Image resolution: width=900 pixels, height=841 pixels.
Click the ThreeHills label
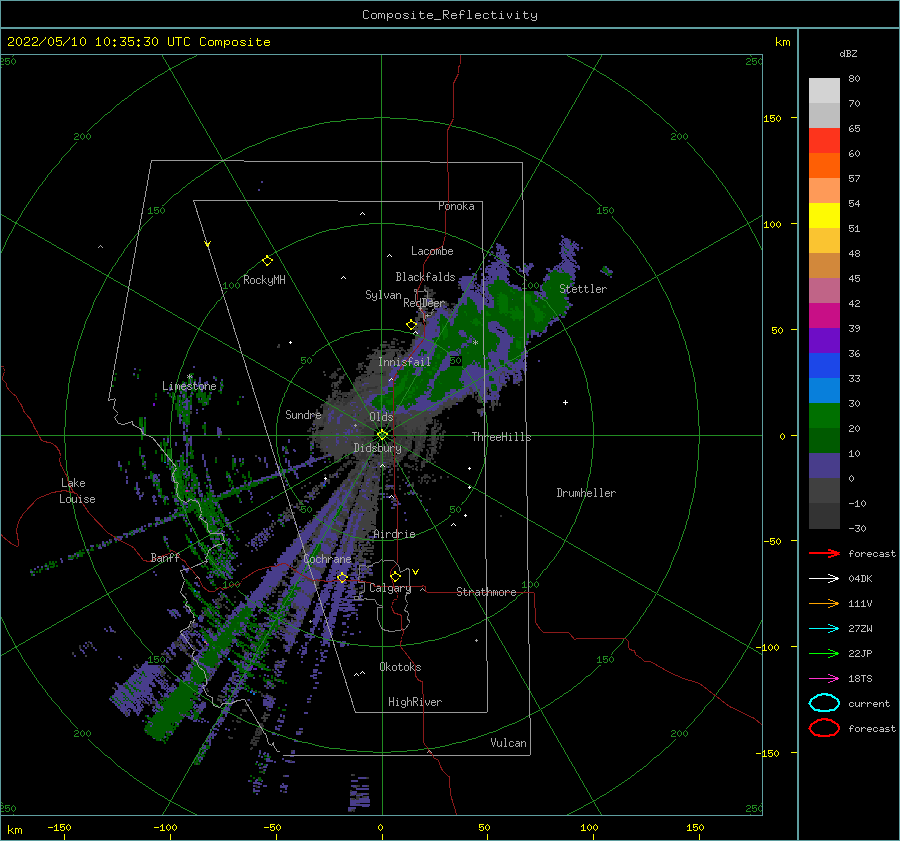pos(501,437)
